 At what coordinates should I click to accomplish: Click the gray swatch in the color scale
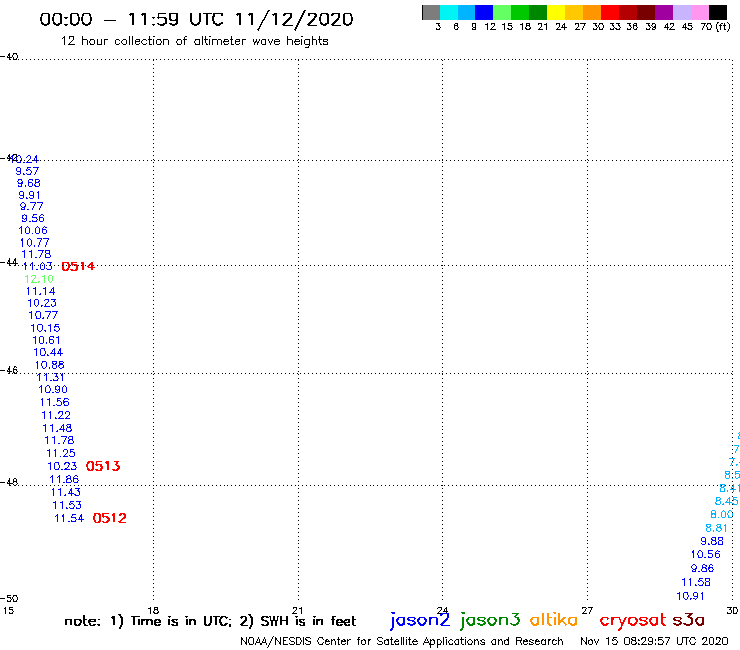click(431, 12)
